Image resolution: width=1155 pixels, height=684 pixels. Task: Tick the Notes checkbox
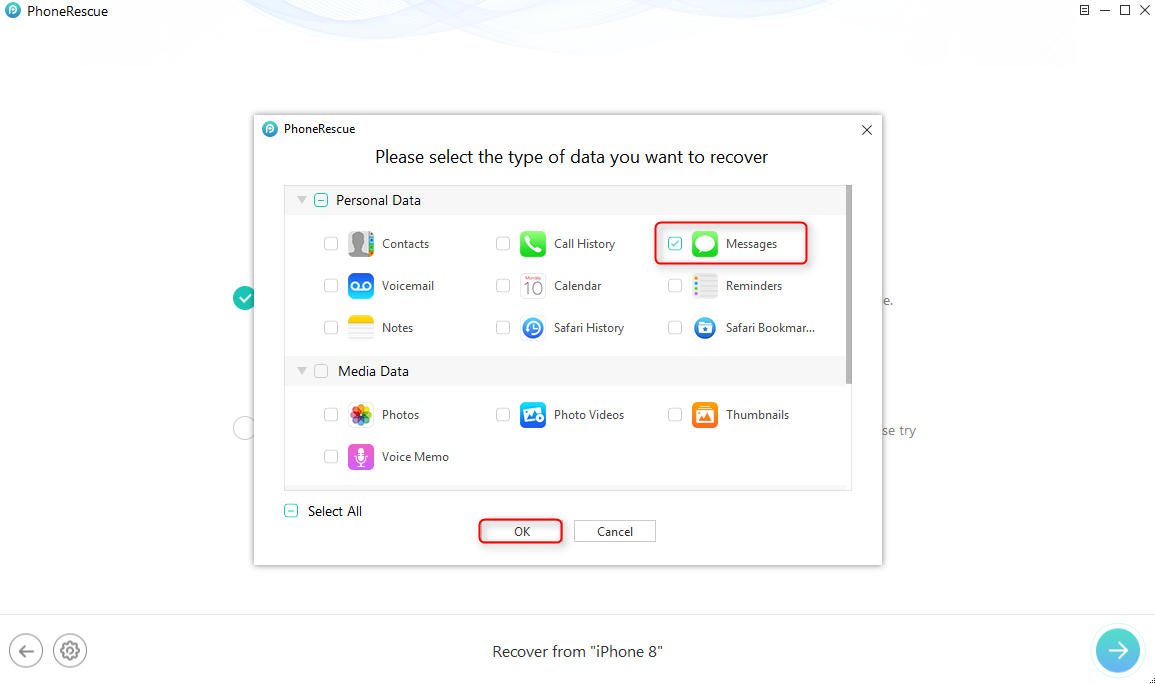click(331, 328)
